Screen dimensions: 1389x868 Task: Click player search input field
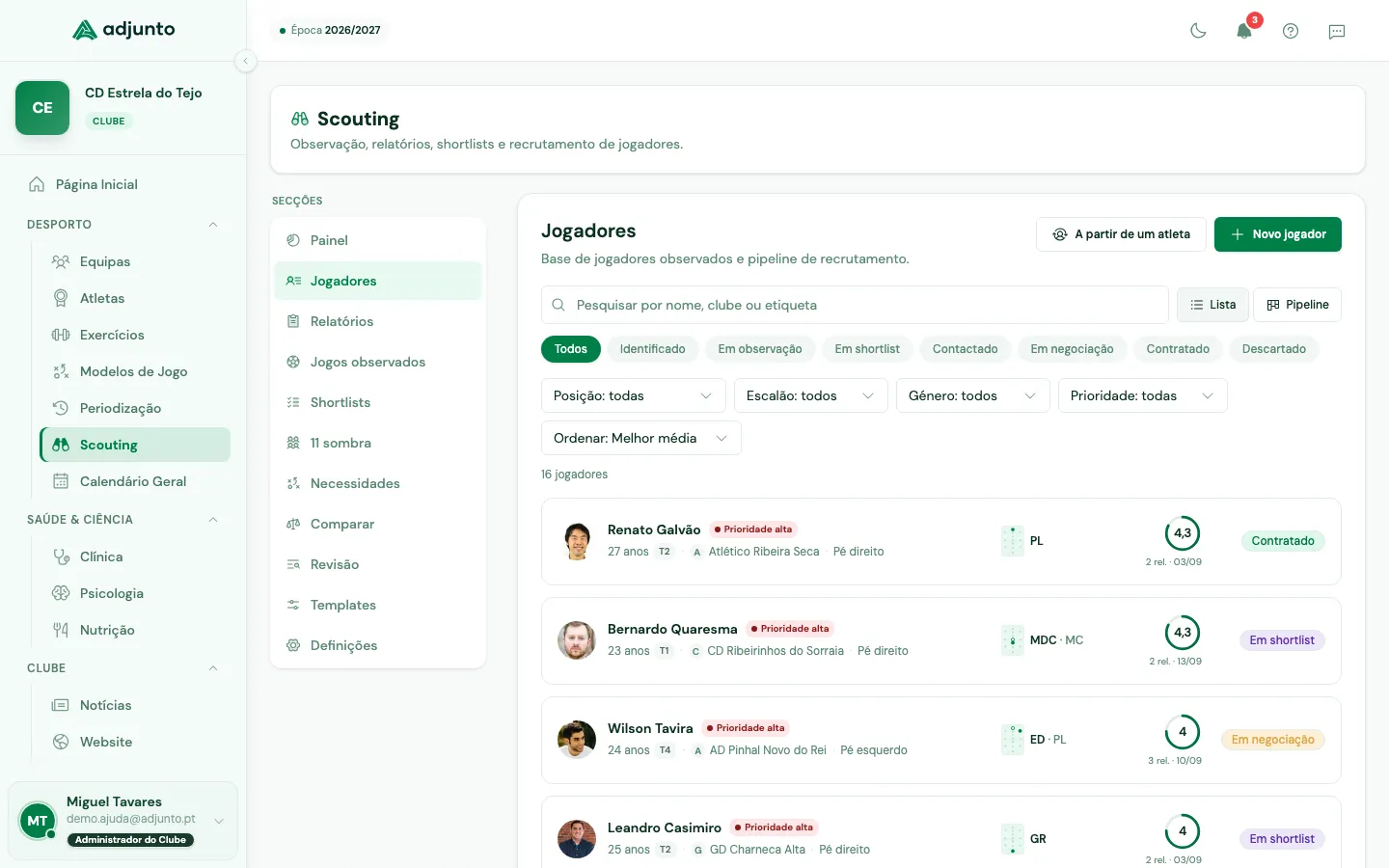coord(855,305)
